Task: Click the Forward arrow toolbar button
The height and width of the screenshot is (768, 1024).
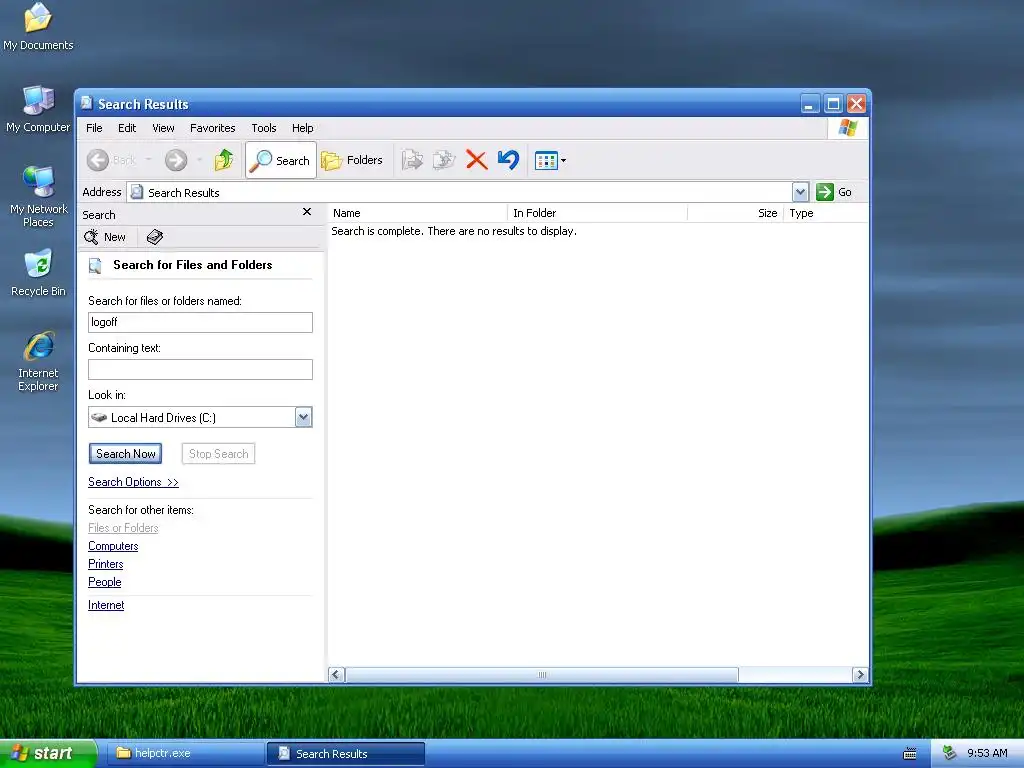Action: point(176,160)
